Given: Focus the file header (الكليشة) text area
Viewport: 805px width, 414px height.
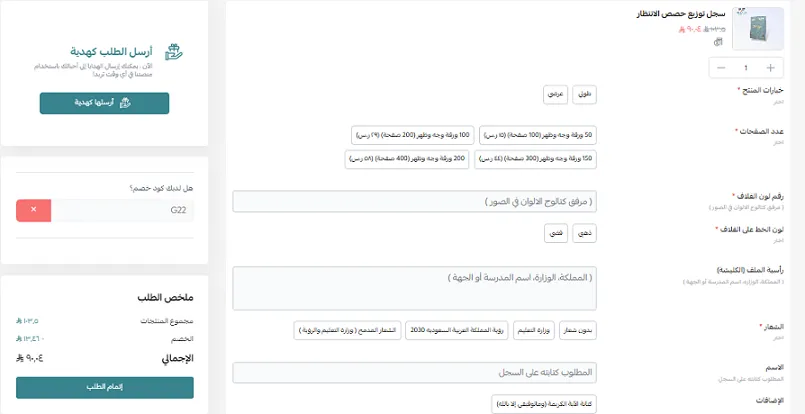Looking at the screenshot, I should 414,288.
